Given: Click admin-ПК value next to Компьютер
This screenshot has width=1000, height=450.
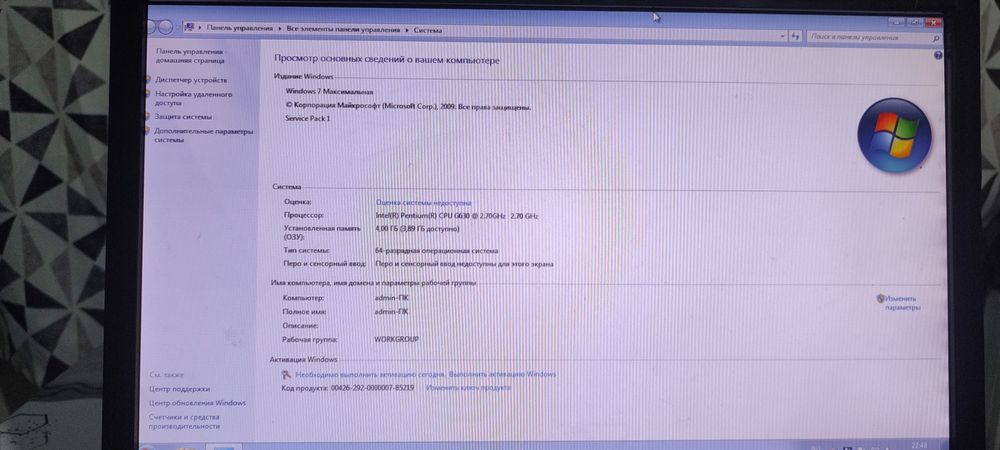Looking at the screenshot, I should pos(392,298).
